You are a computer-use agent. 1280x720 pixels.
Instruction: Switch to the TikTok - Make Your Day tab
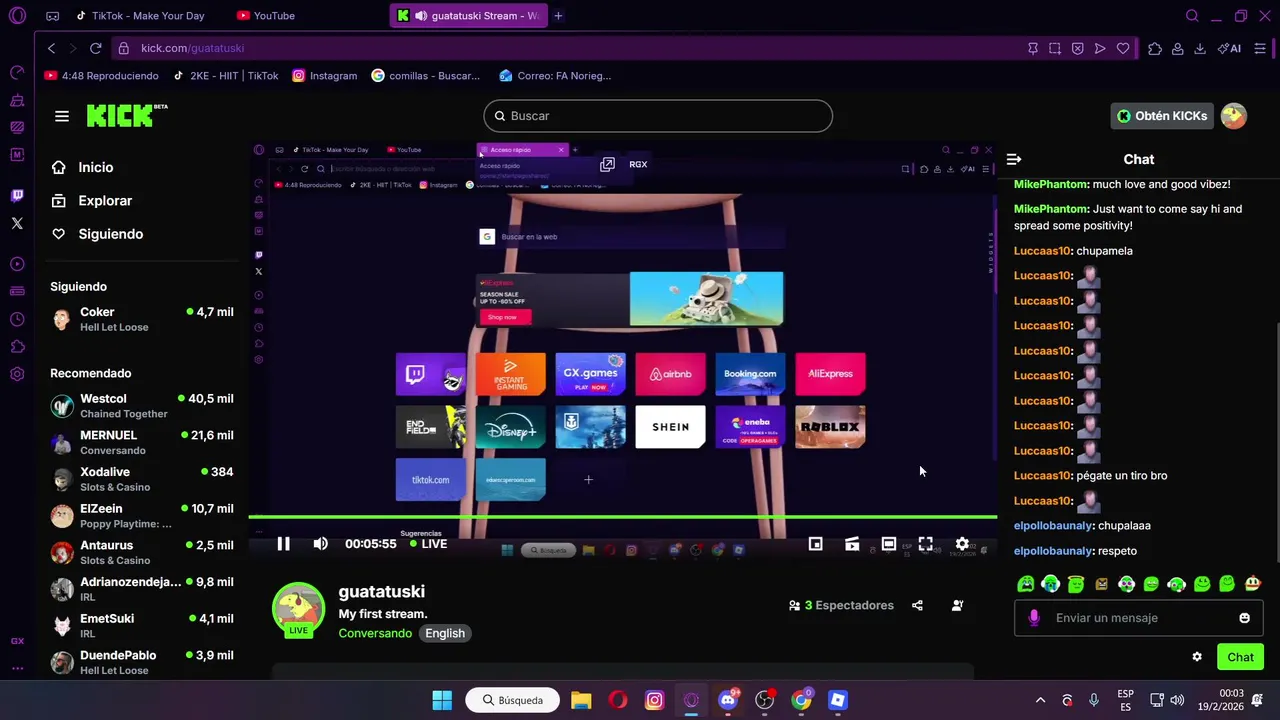(139, 16)
